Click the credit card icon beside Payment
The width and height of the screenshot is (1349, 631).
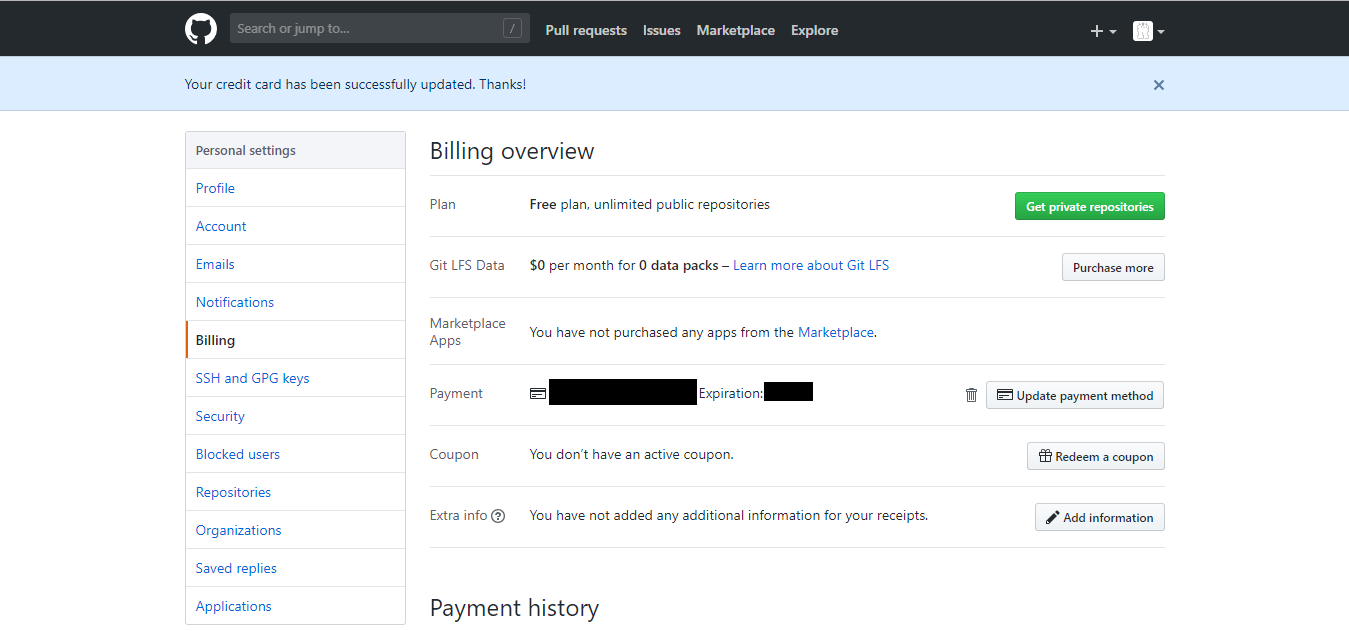(537, 393)
